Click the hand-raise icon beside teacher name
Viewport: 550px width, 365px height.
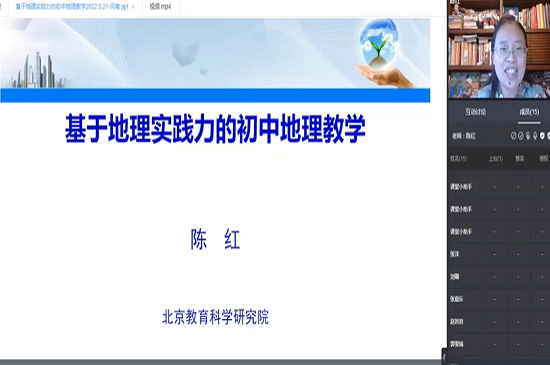click(x=528, y=136)
